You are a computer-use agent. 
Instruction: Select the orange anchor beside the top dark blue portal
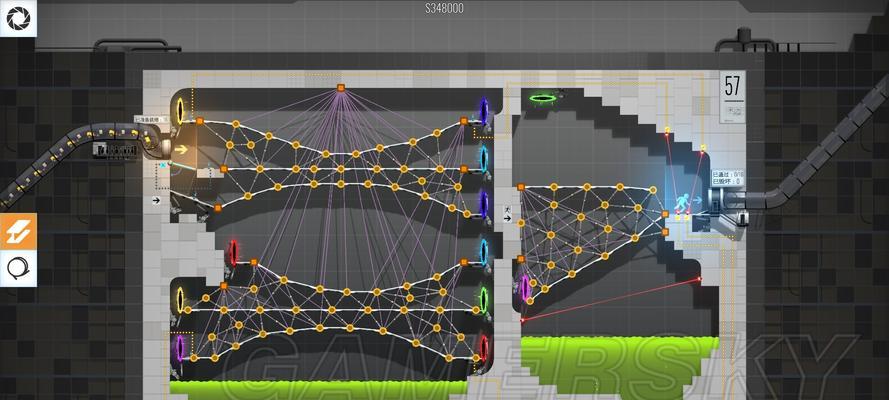coord(464,121)
